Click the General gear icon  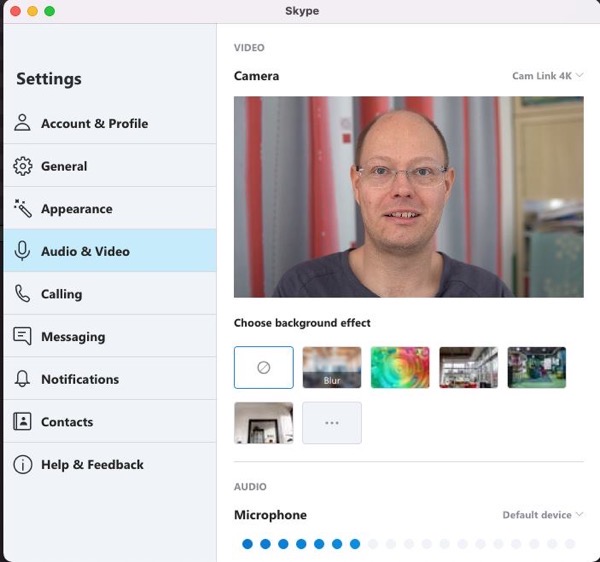click(x=23, y=166)
